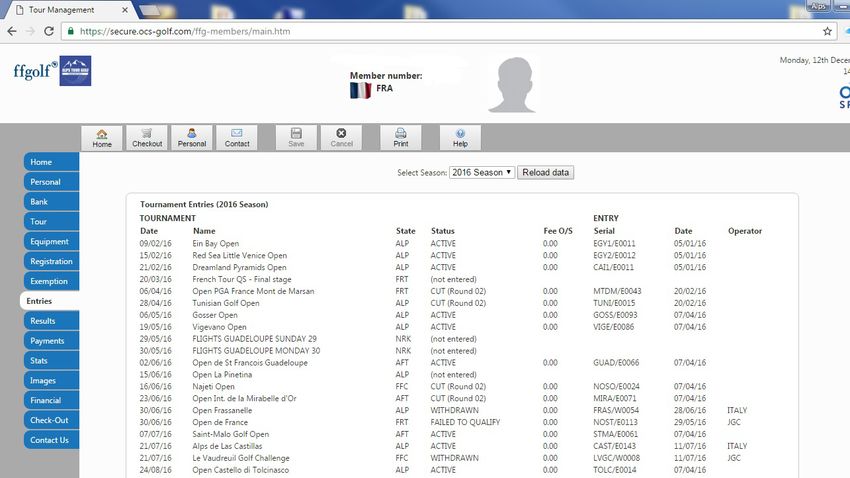Click the ffgolf logo

click(x=35, y=70)
